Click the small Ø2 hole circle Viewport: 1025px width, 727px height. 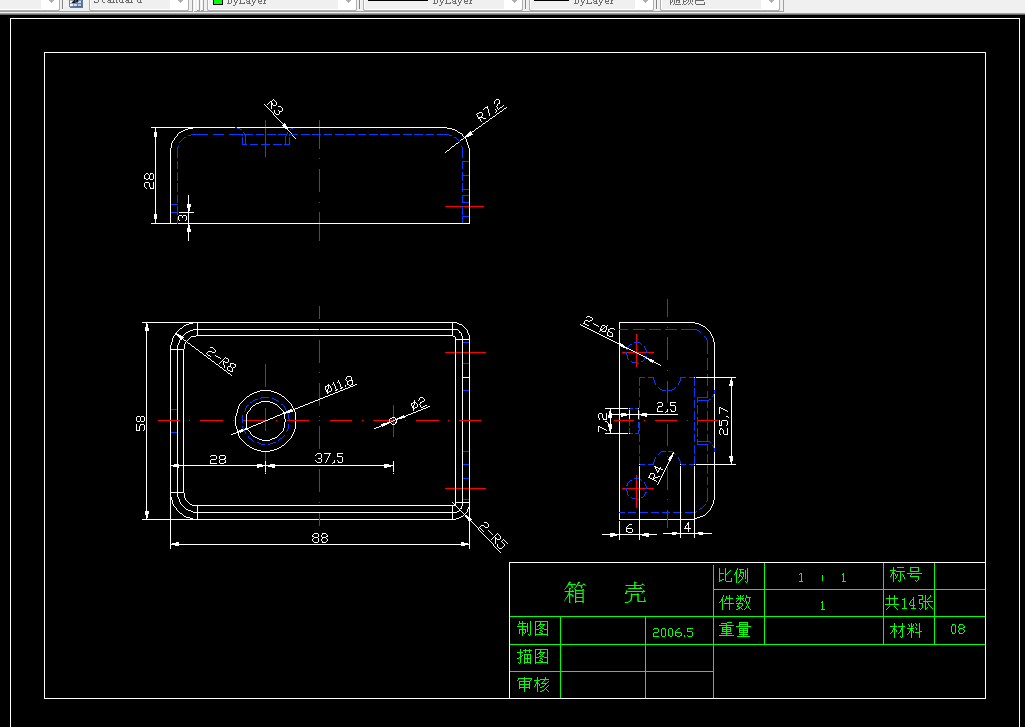tap(393, 420)
